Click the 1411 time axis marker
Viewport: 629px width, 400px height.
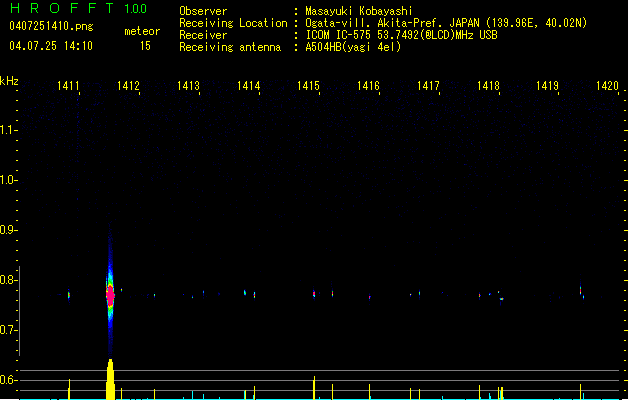click(x=68, y=86)
